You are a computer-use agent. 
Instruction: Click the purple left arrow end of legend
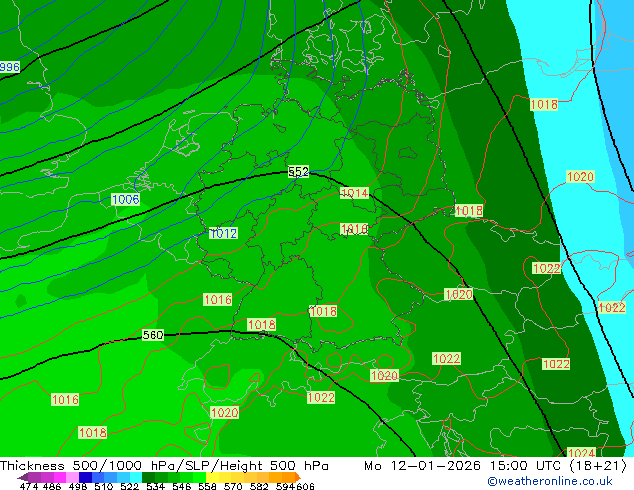23,478
